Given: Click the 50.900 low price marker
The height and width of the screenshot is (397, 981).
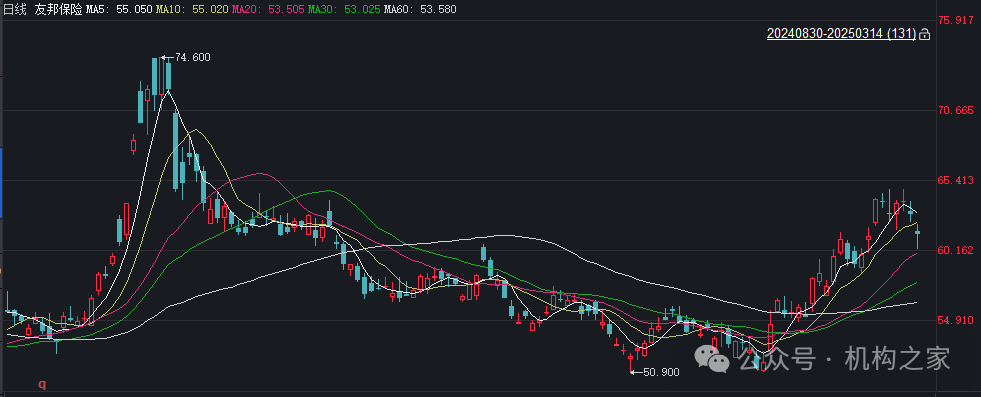Looking at the screenshot, I should (x=661, y=372).
